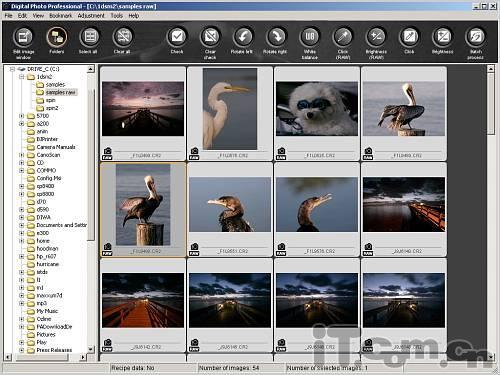500x375 pixels.
Task: Click the folder tree scroll-up arrow
Action: pyautogui.click(x=91, y=69)
